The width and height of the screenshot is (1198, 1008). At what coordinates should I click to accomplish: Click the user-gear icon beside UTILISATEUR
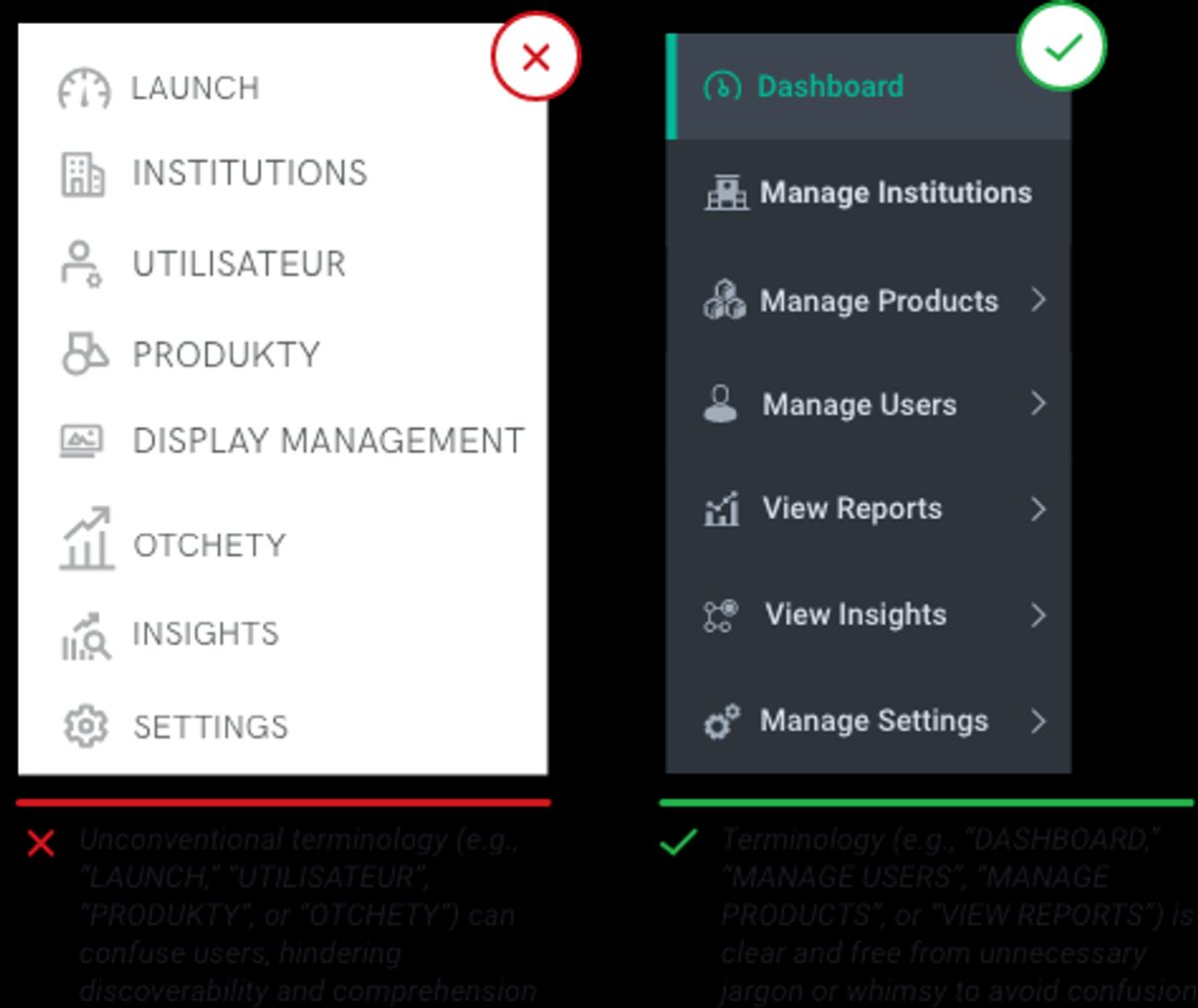pos(81,264)
